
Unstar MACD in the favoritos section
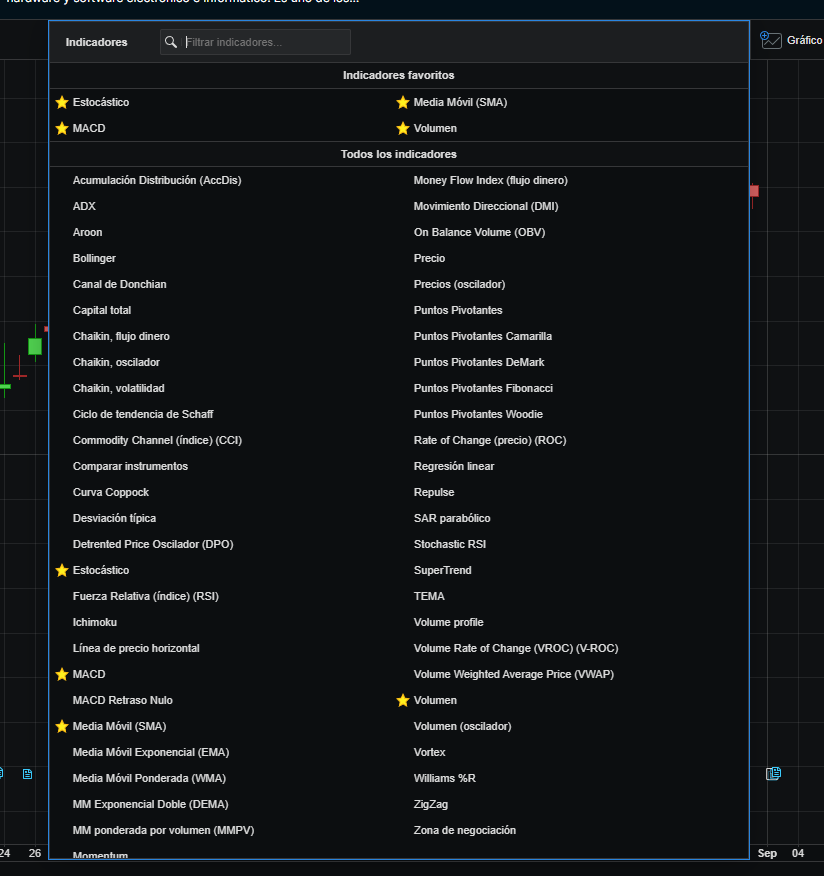point(62,128)
